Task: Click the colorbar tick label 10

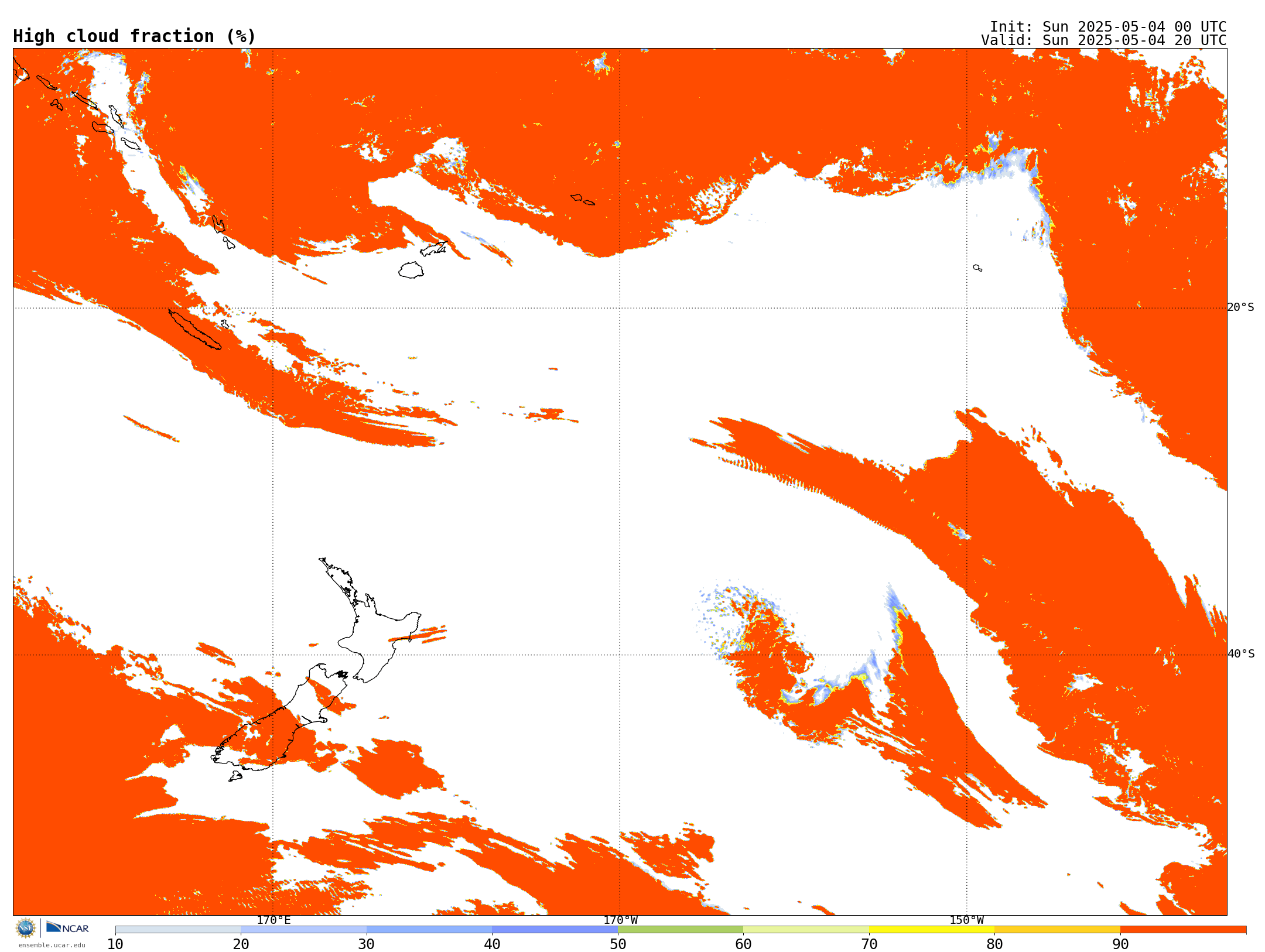Action: [115, 944]
